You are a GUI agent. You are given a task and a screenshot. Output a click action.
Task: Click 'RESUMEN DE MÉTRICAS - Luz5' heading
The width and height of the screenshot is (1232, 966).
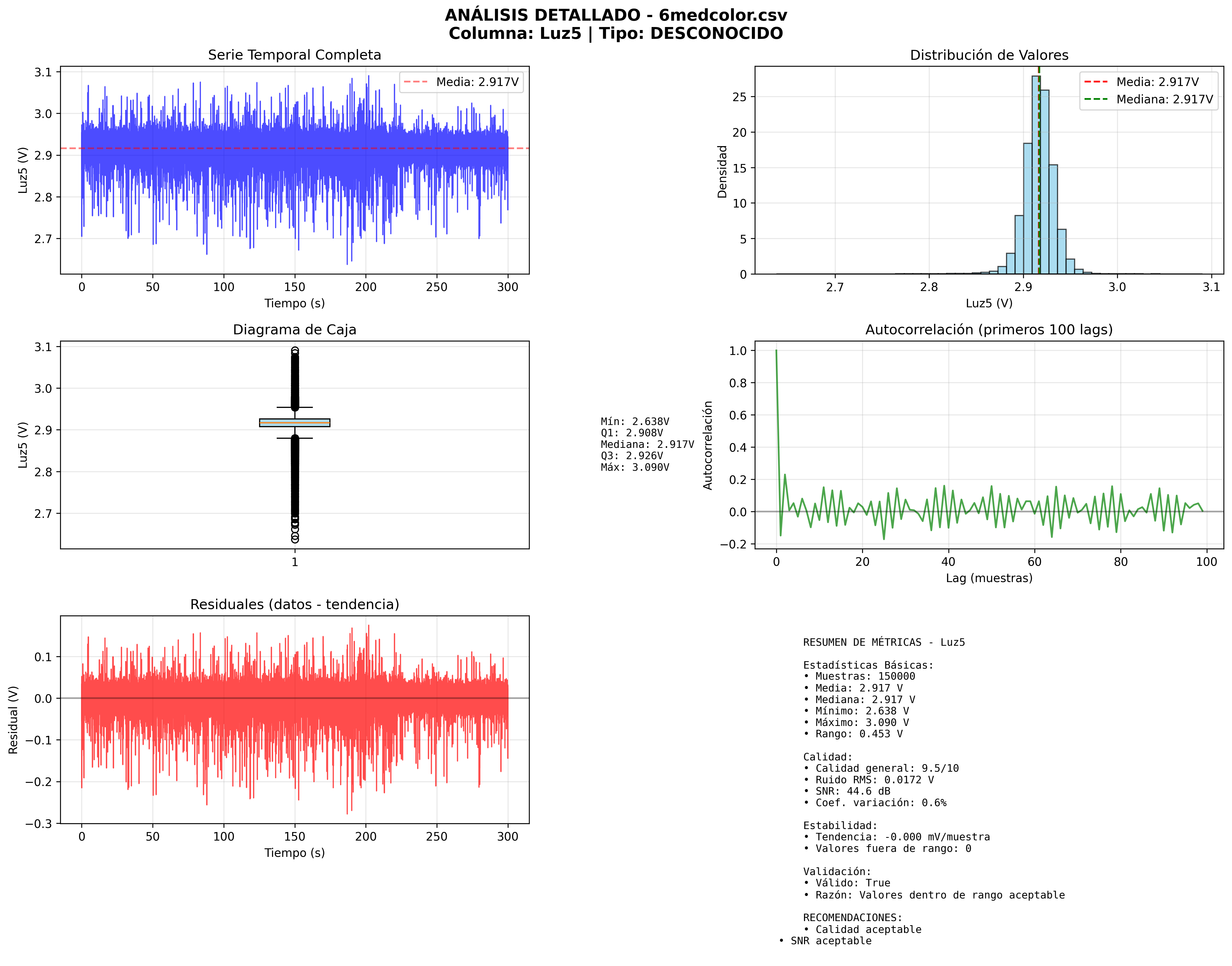coord(884,642)
